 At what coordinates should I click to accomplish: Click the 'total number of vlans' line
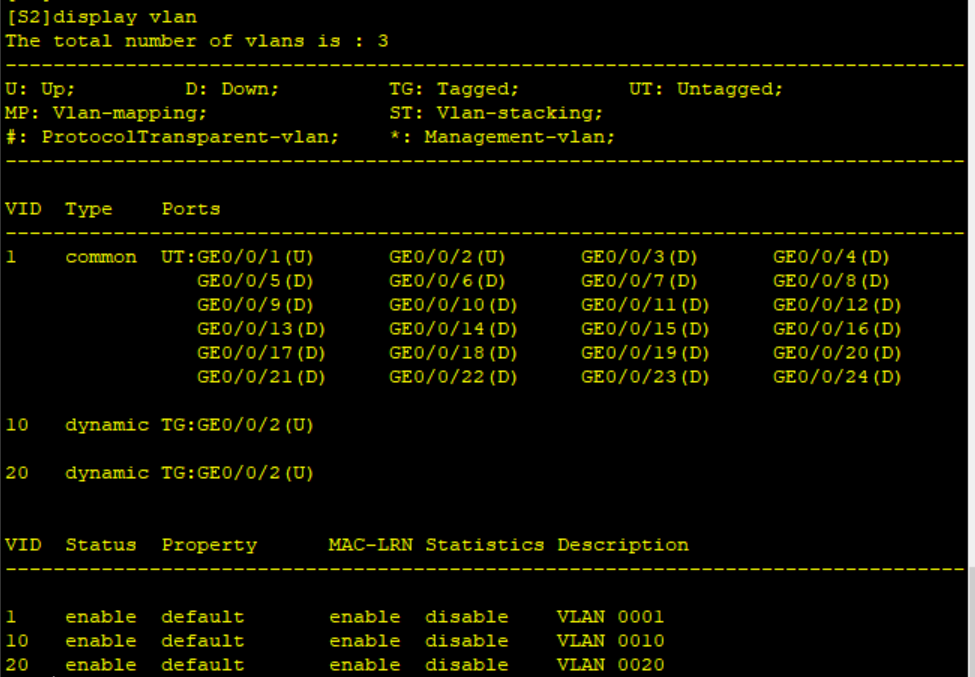(197, 41)
